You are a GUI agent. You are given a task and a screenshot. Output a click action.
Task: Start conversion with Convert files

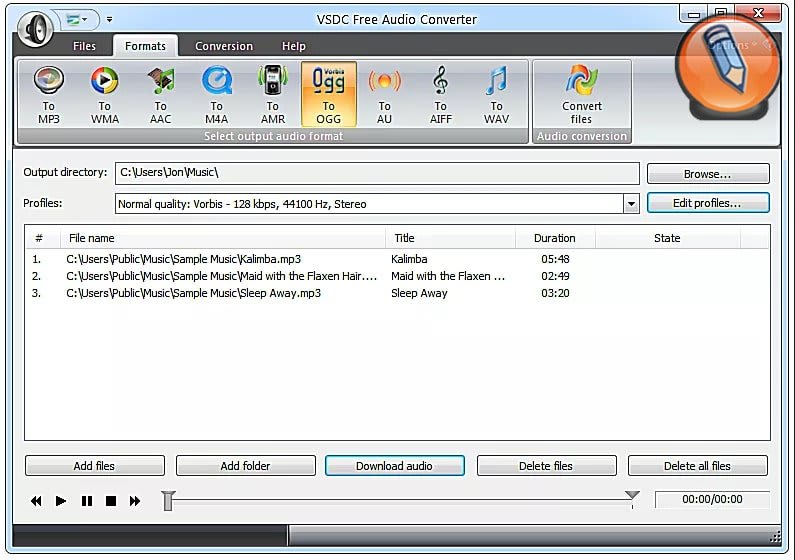pos(582,95)
